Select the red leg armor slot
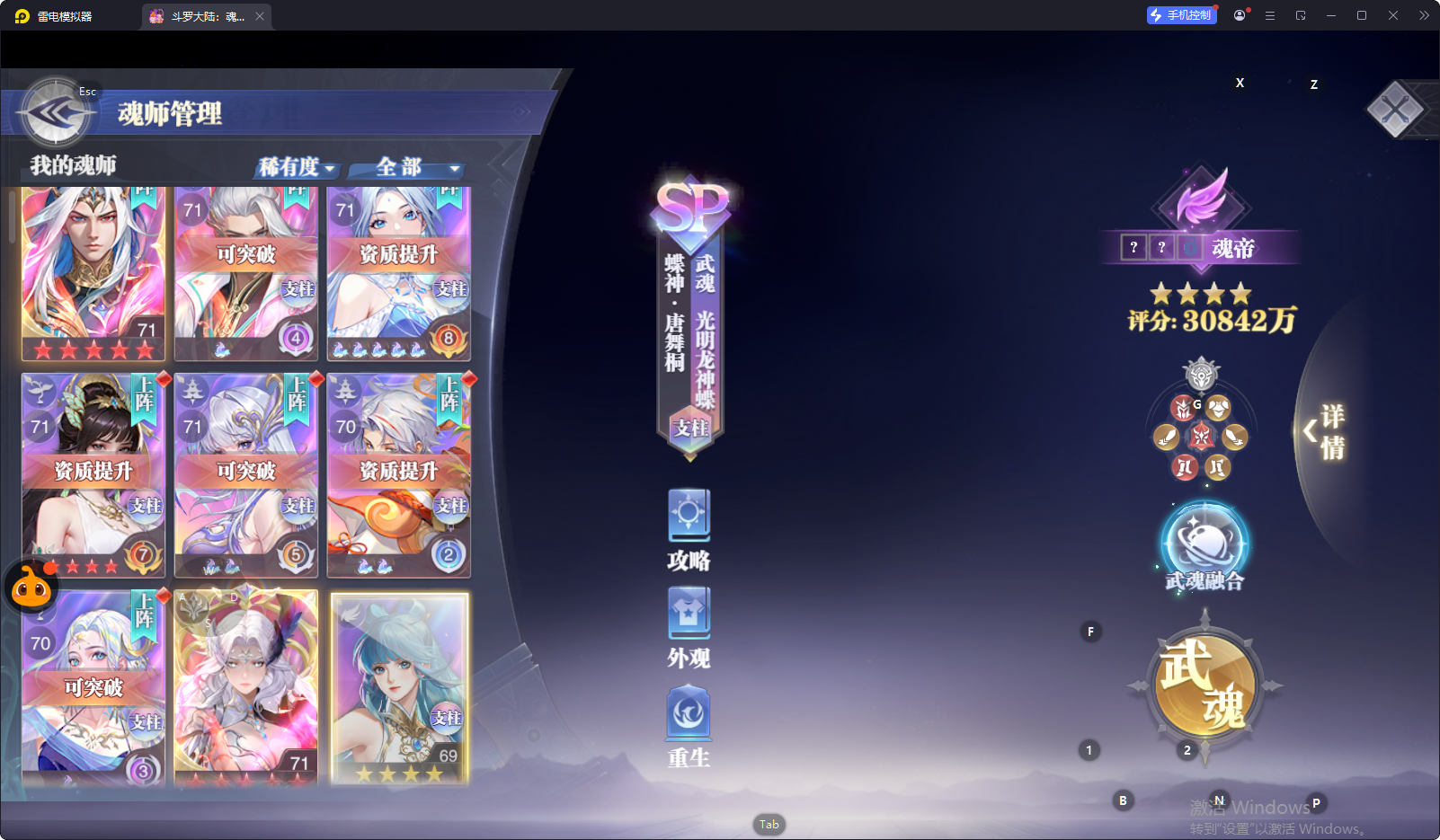The height and width of the screenshot is (840, 1440). pyautogui.click(x=1184, y=466)
